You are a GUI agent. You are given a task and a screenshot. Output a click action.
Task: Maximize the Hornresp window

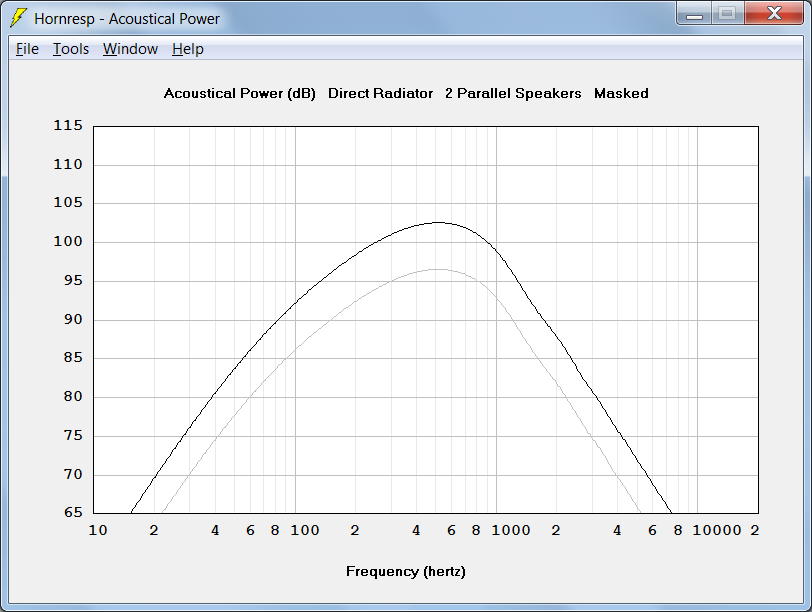(x=727, y=13)
